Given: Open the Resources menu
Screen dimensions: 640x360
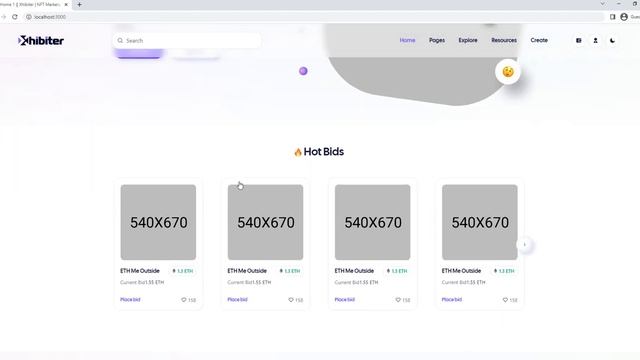Looking at the screenshot, I should click(x=504, y=40).
